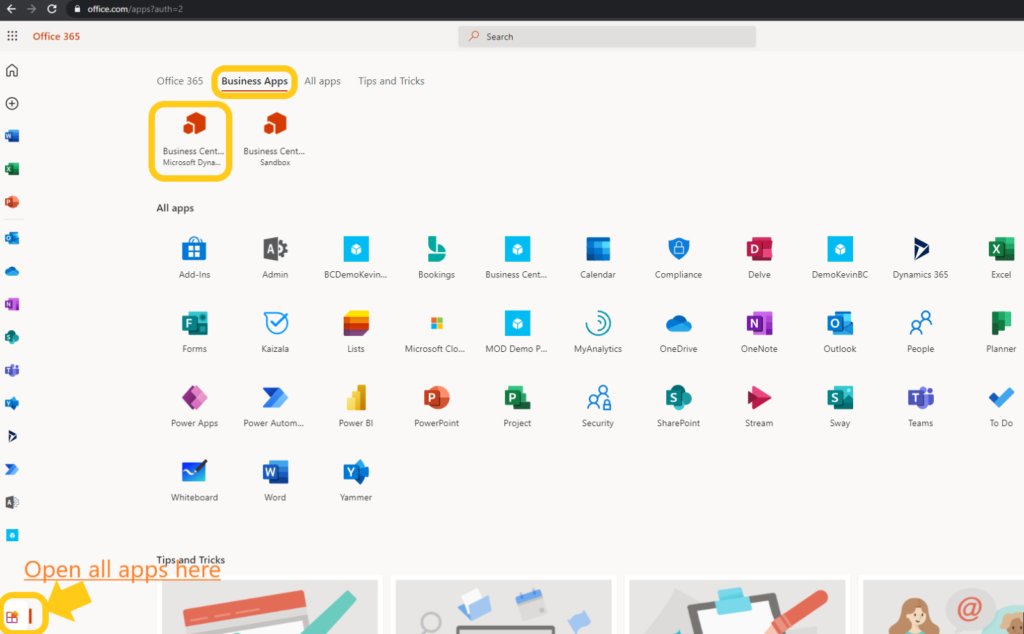Open the Power BI app

(355, 398)
